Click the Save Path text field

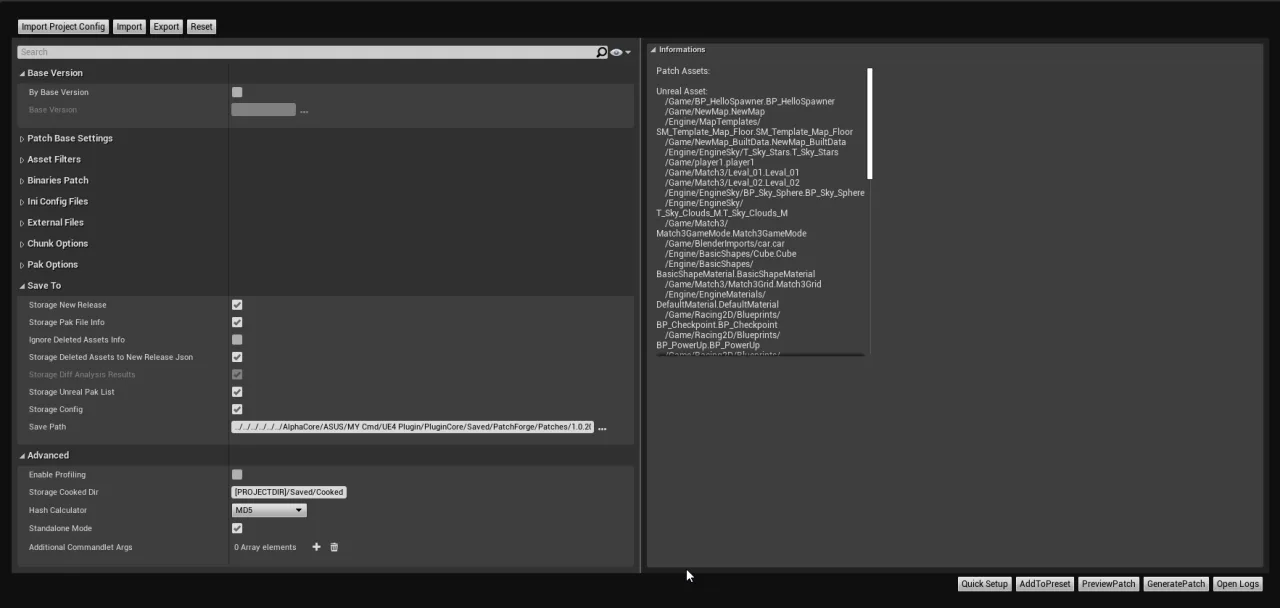[413, 427]
